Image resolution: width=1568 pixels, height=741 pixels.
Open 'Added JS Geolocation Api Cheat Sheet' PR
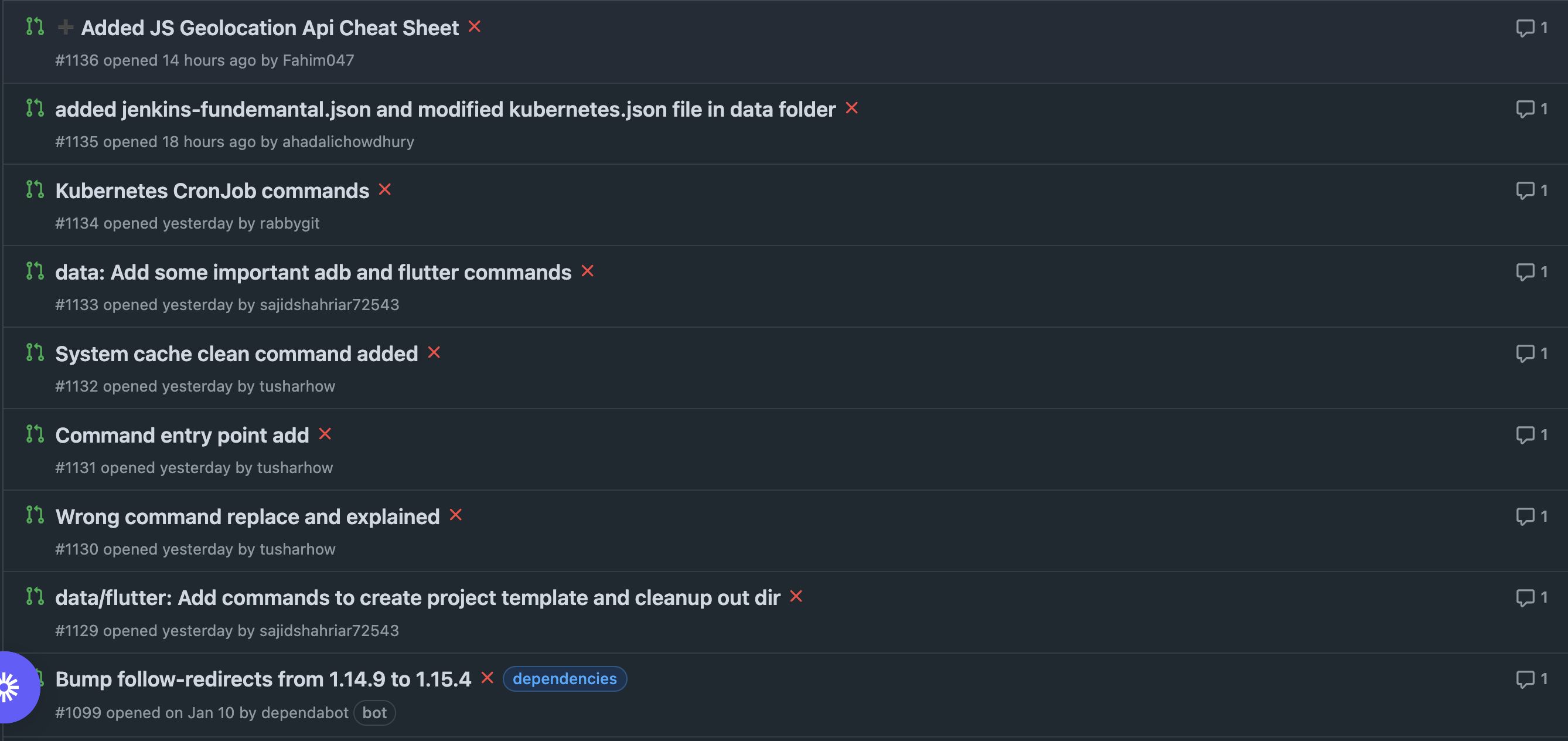click(x=270, y=28)
